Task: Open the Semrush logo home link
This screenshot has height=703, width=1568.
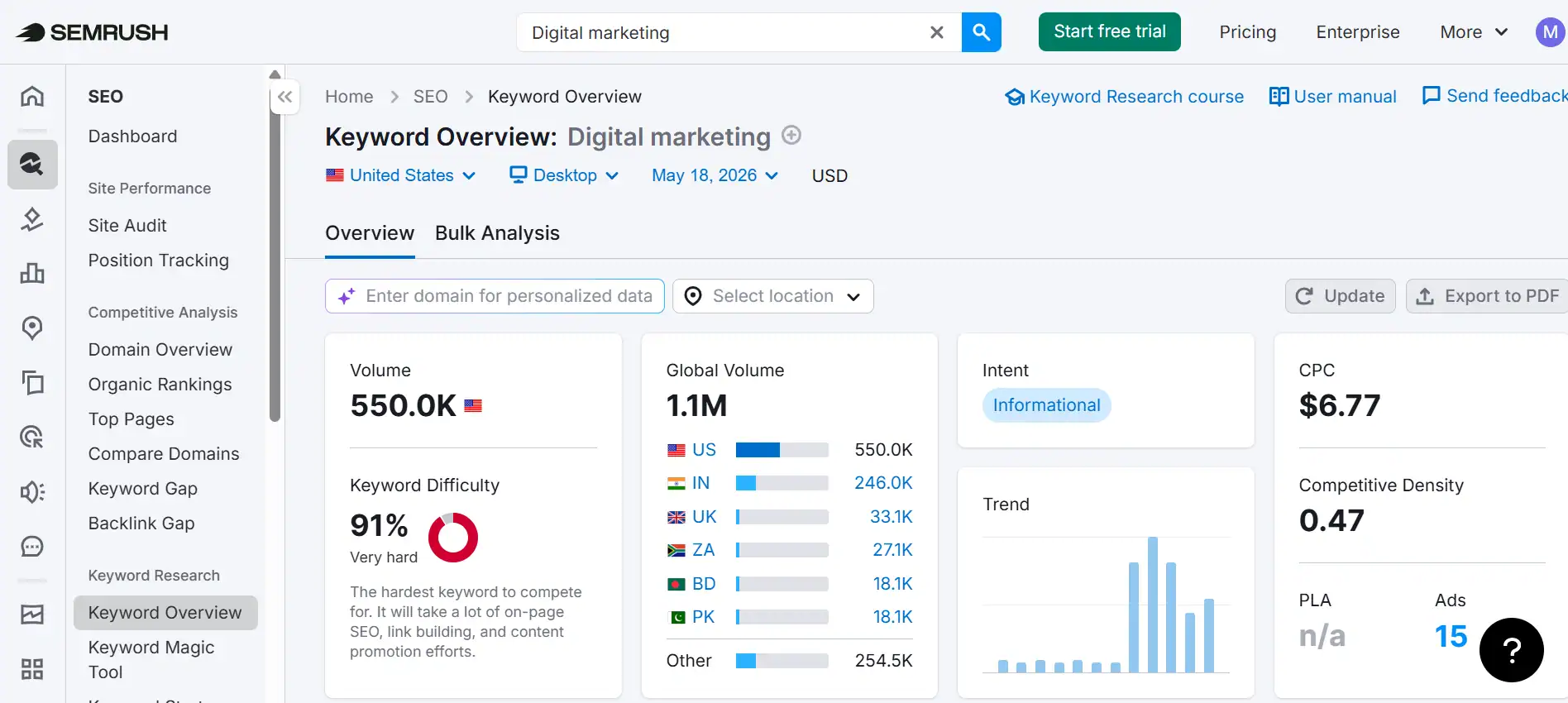Action: 92,32
